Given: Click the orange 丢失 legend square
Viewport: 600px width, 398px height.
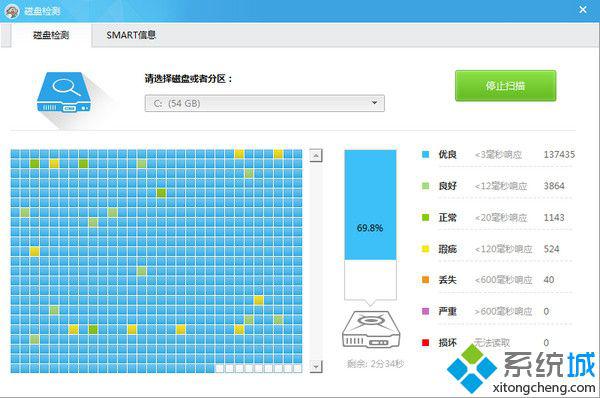Looking at the screenshot, I should click(x=425, y=280).
